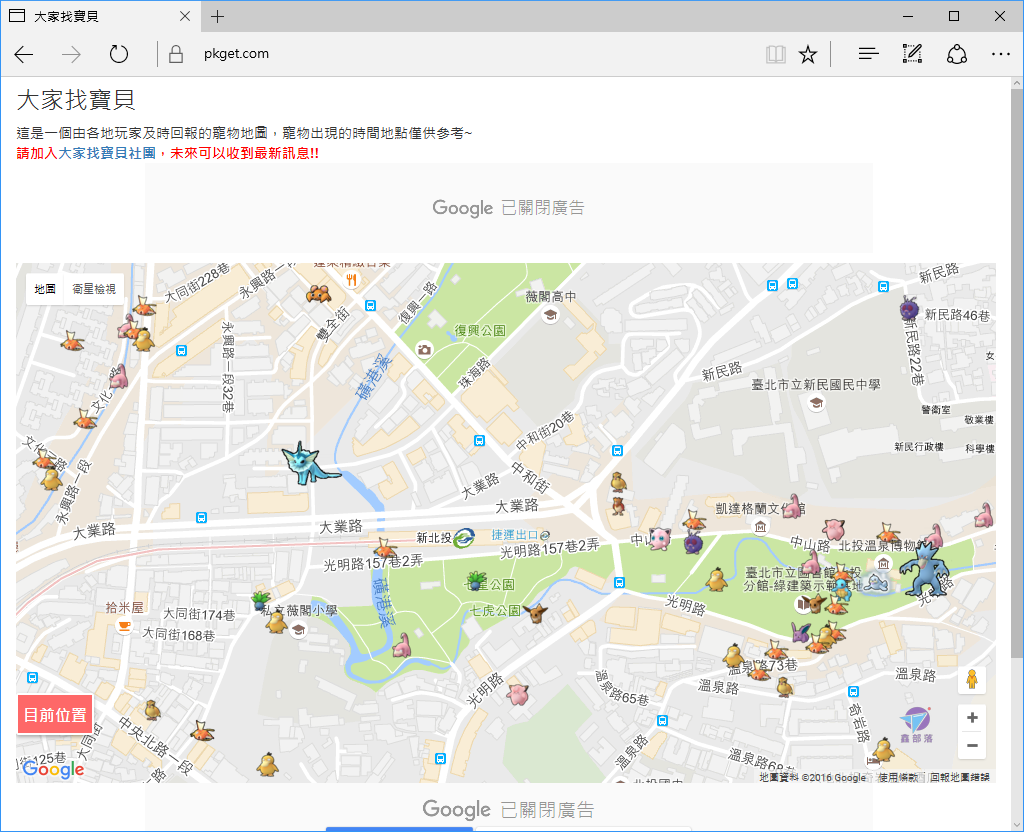Click the Oddish marker at 七虎公園
The image size is (1024, 832).
476,580
